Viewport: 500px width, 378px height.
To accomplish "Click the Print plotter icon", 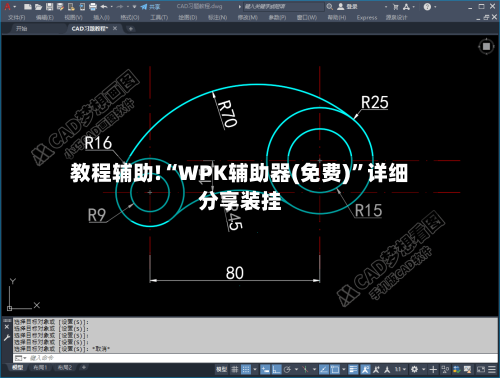I will 93,7.
